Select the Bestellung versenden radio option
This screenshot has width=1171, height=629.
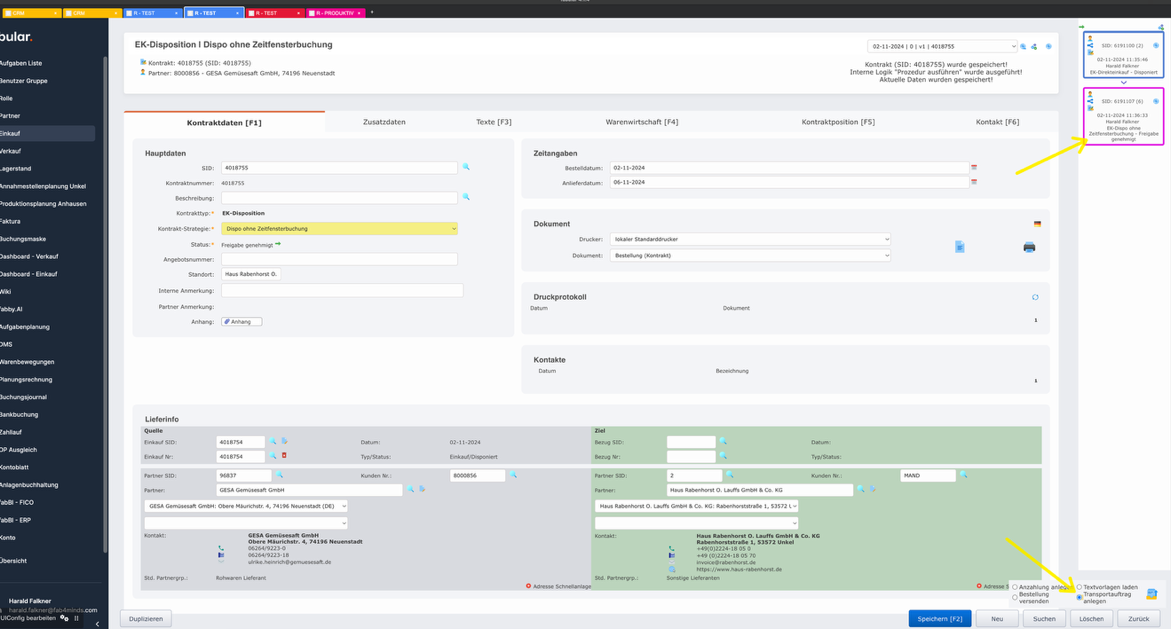(x=1015, y=598)
